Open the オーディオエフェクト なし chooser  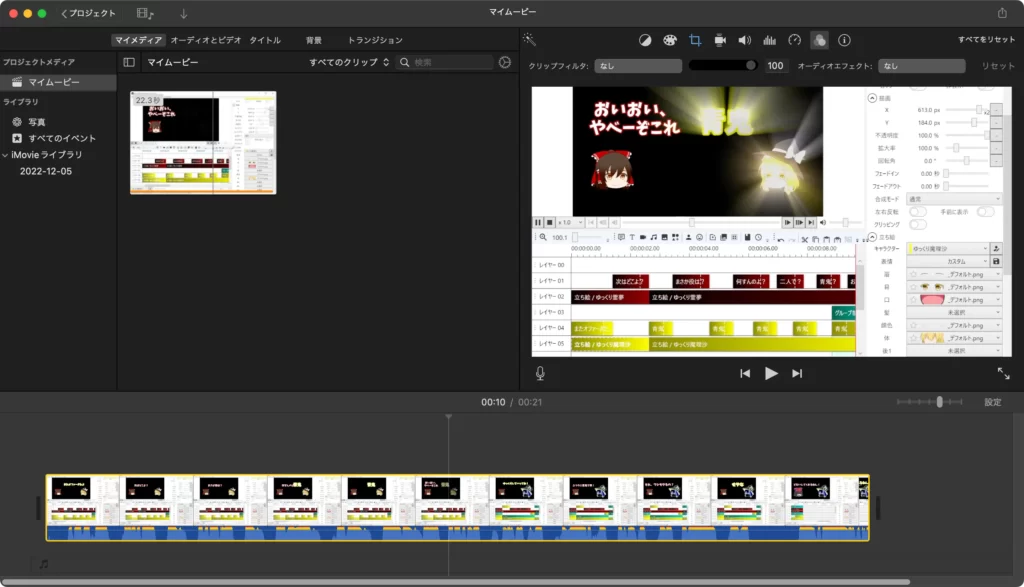[x=921, y=66]
